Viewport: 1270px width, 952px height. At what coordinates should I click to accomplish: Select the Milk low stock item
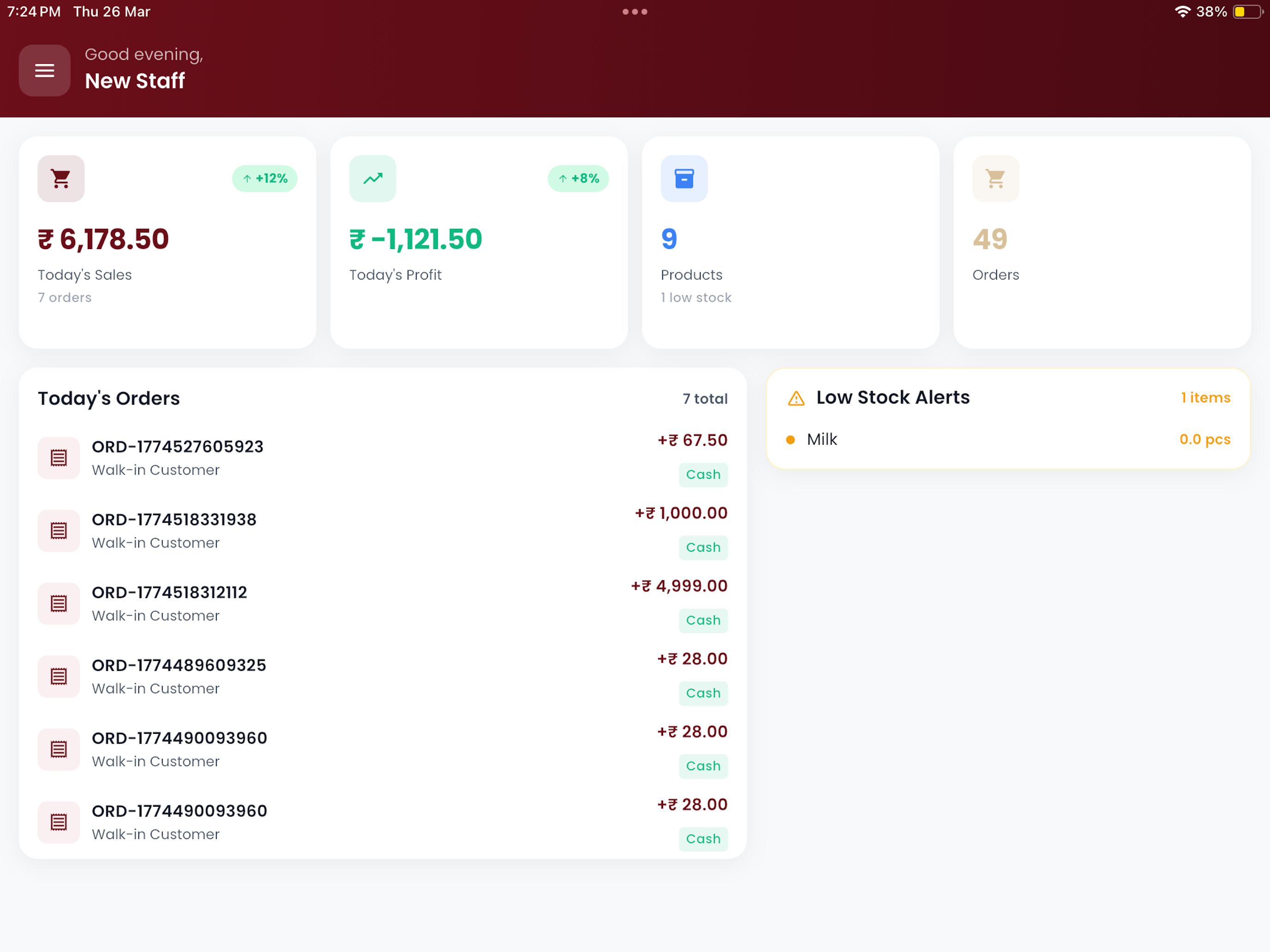coord(1008,440)
